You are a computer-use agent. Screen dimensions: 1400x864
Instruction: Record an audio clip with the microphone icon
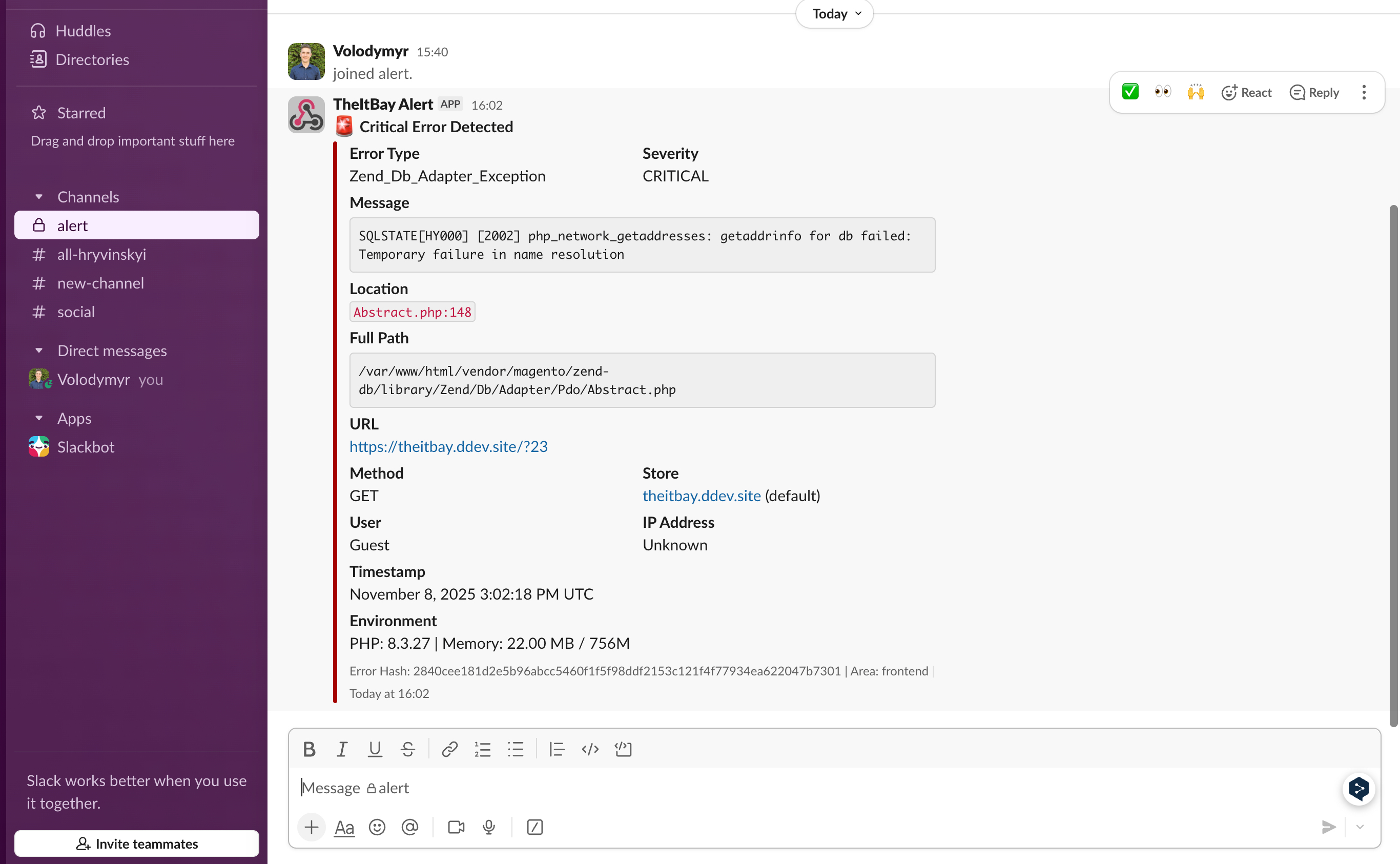[488, 827]
